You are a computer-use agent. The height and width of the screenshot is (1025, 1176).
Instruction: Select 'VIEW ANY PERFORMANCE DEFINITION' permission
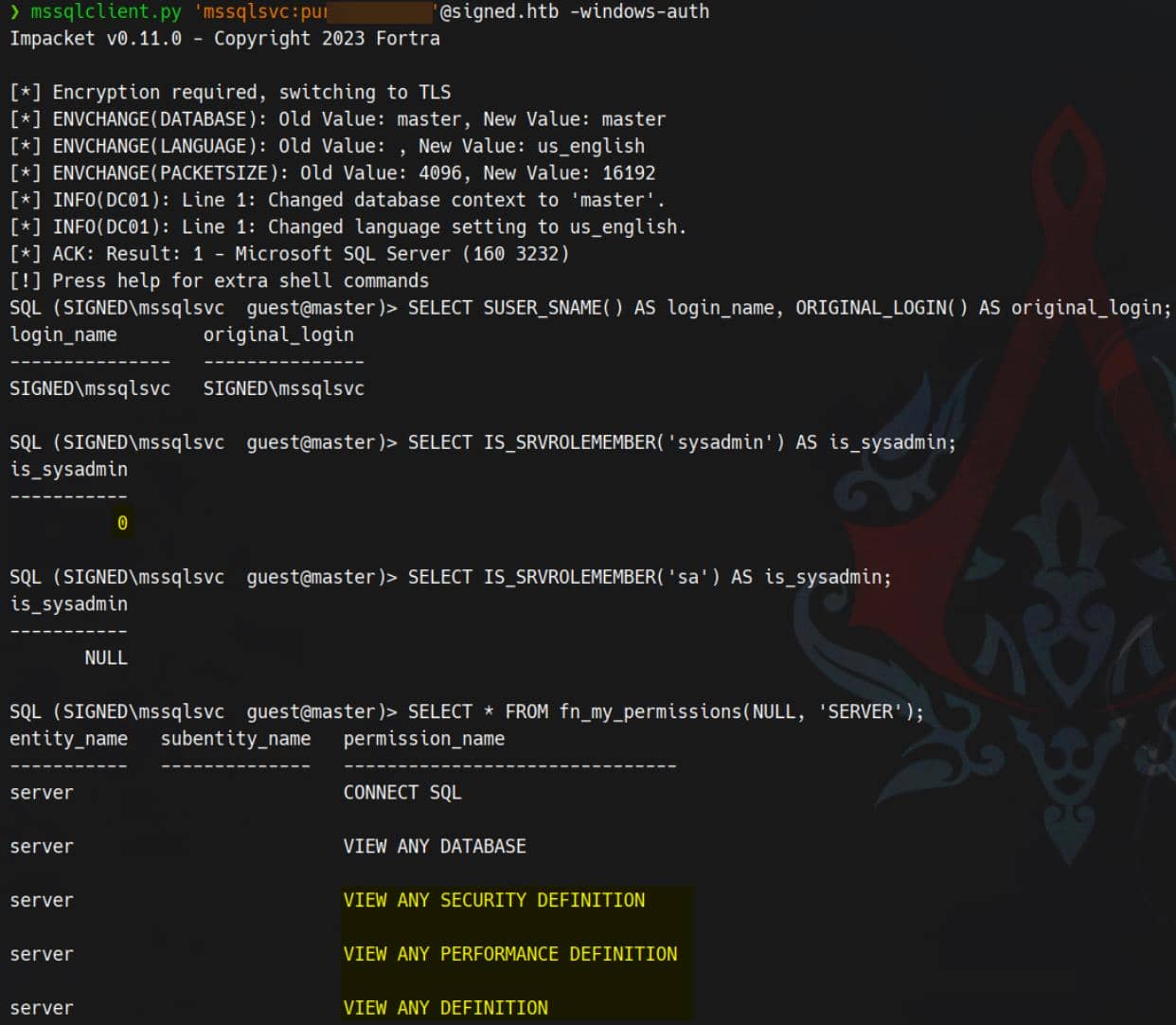[x=510, y=955]
